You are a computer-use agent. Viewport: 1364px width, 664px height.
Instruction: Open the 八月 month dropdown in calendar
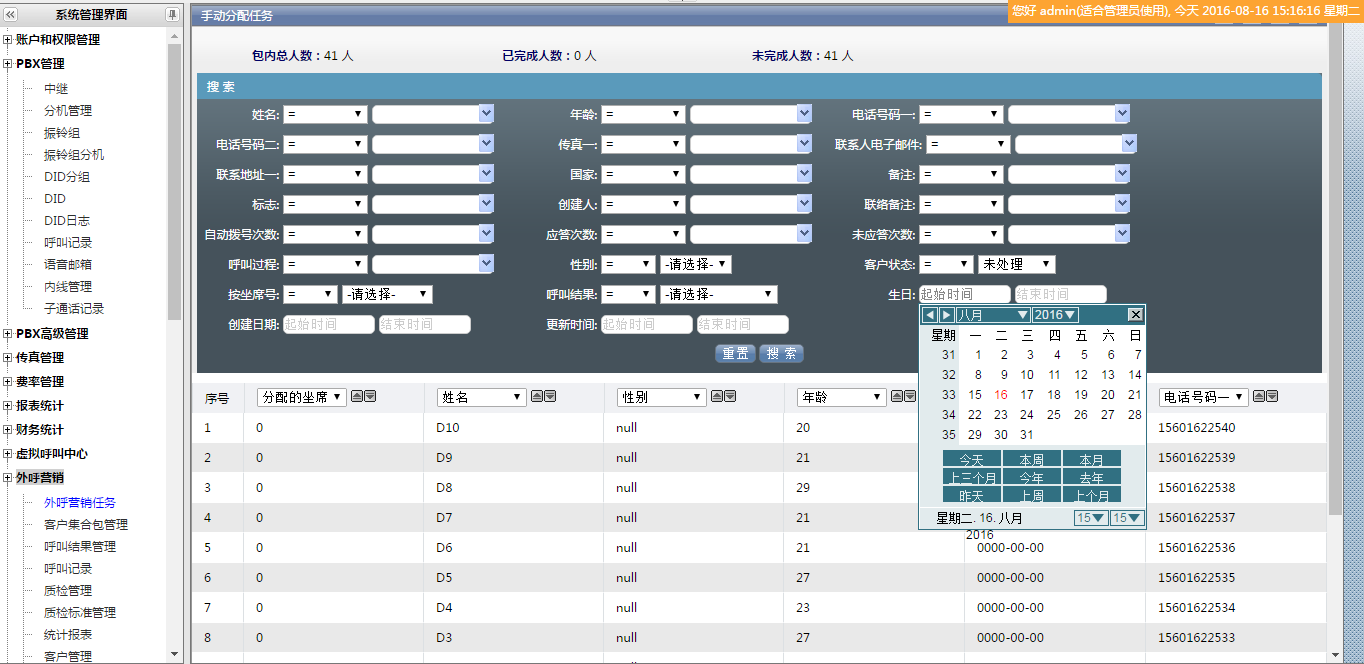point(992,315)
